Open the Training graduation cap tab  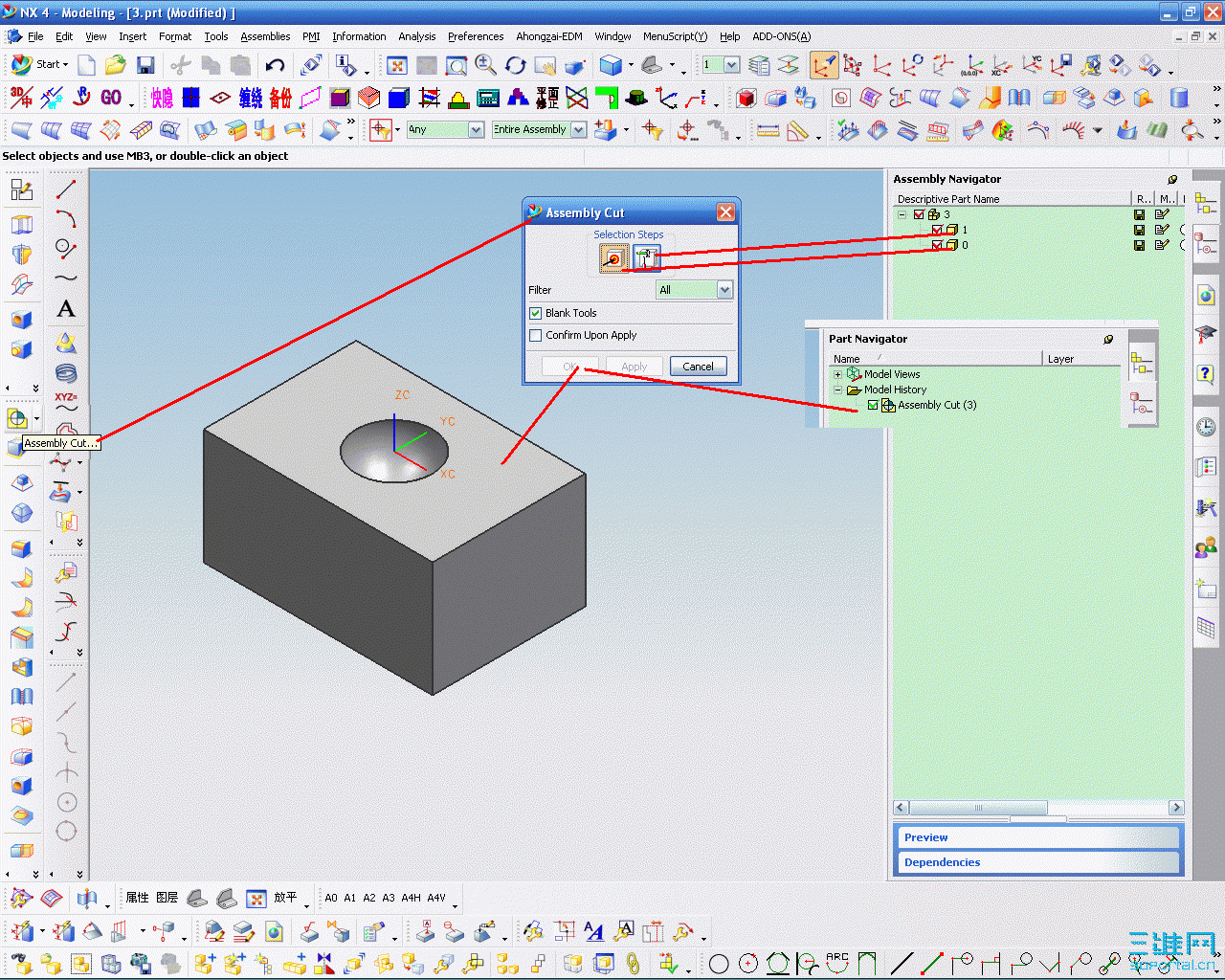[x=1206, y=334]
